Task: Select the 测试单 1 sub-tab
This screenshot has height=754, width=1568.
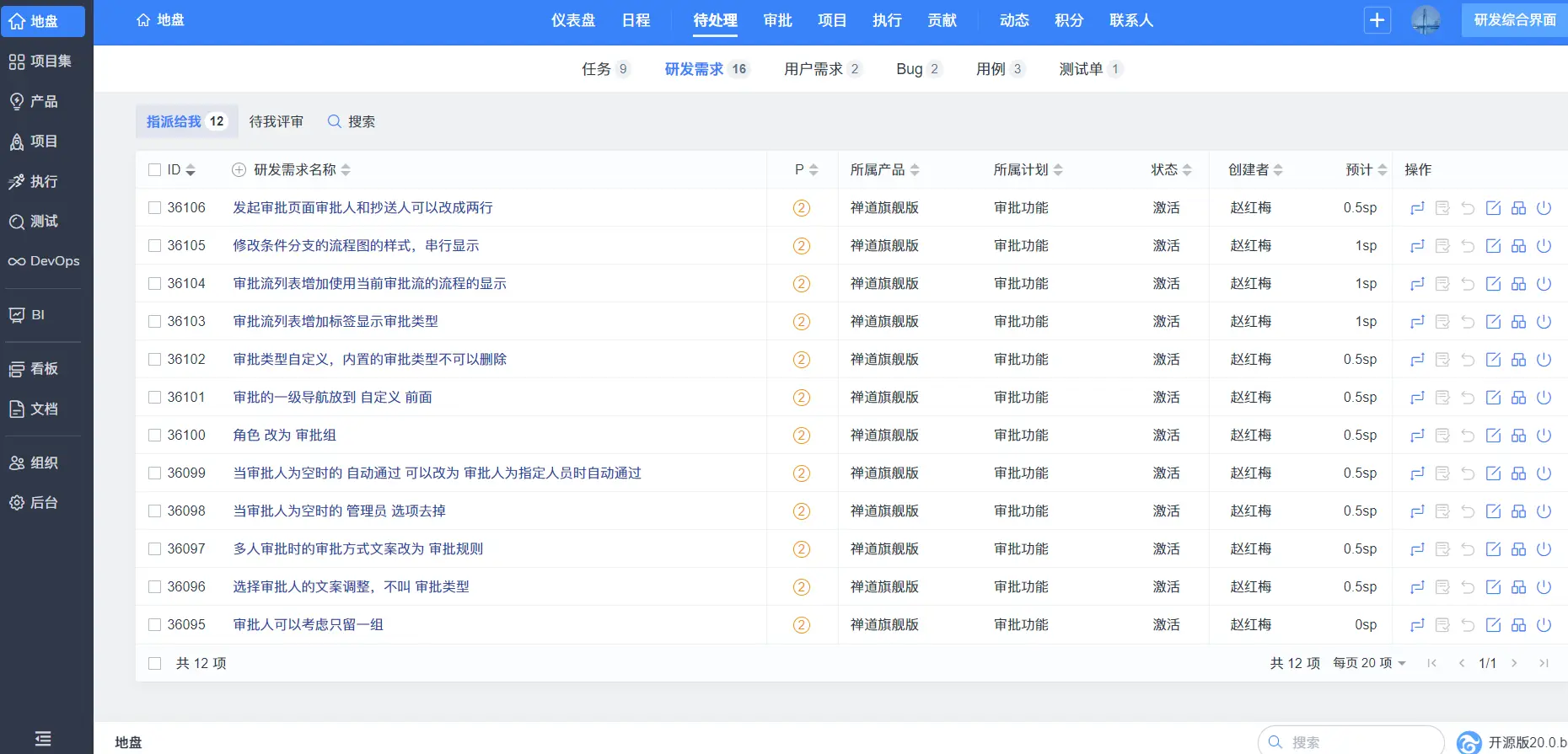Action: [1091, 69]
